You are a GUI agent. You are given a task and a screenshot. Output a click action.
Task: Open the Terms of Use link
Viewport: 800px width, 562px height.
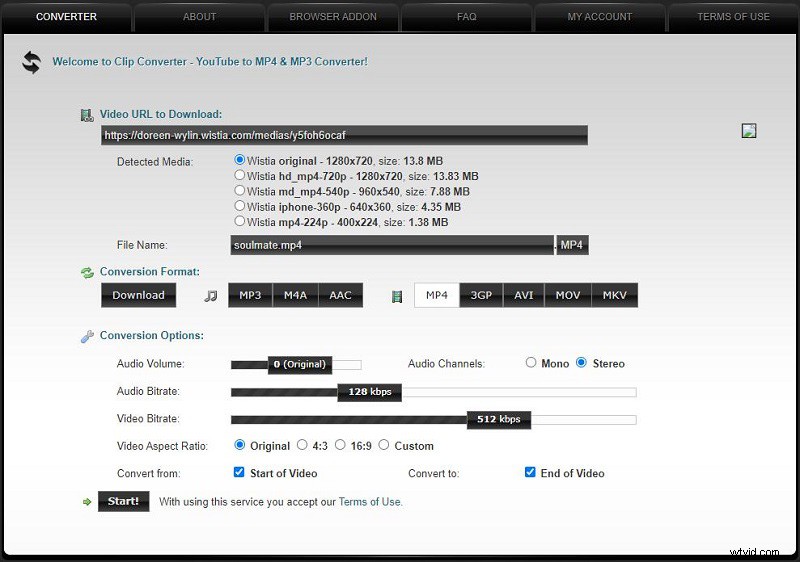click(x=370, y=502)
